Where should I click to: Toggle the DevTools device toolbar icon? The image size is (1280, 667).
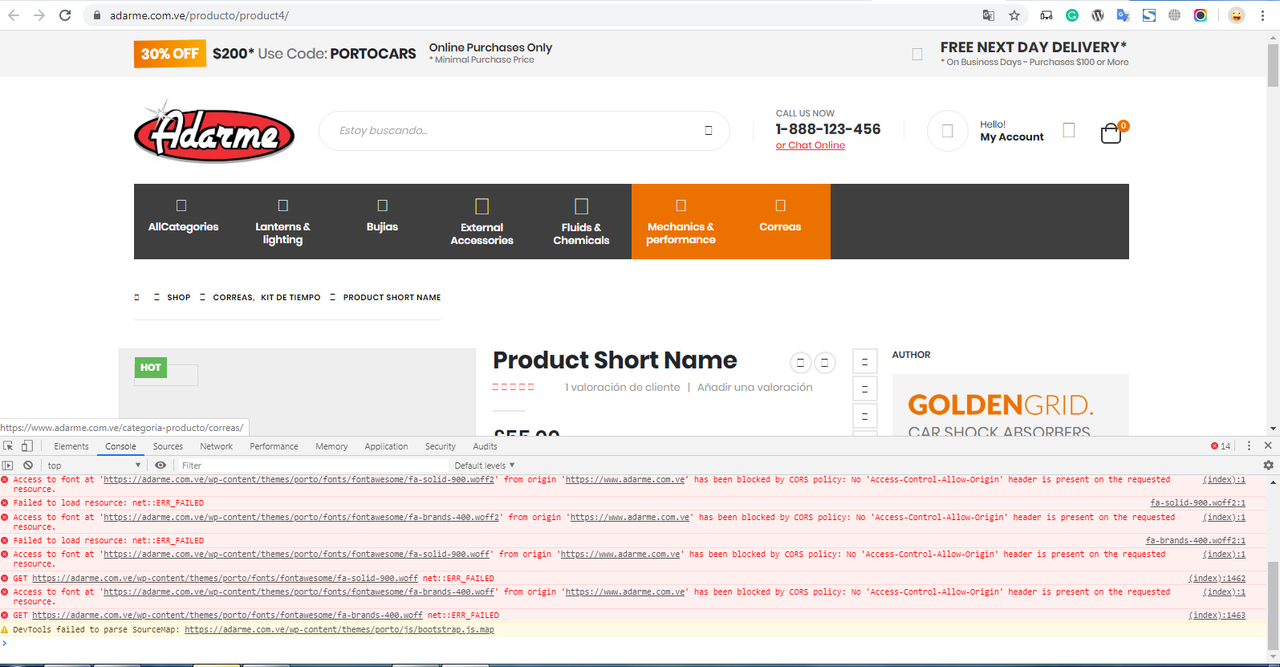pos(27,446)
